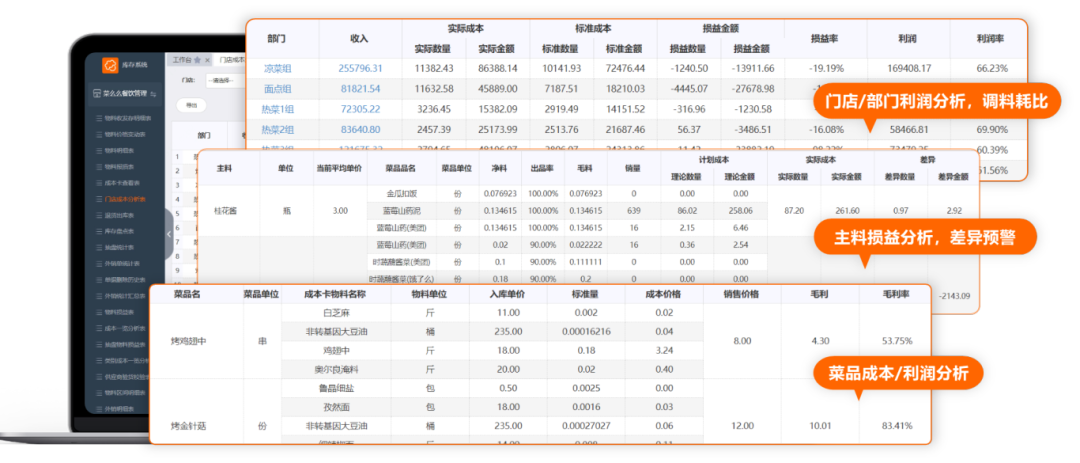Click the 实际成本 group header
Image resolution: width=1080 pixels, height=463 pixels.
(466, 29)
